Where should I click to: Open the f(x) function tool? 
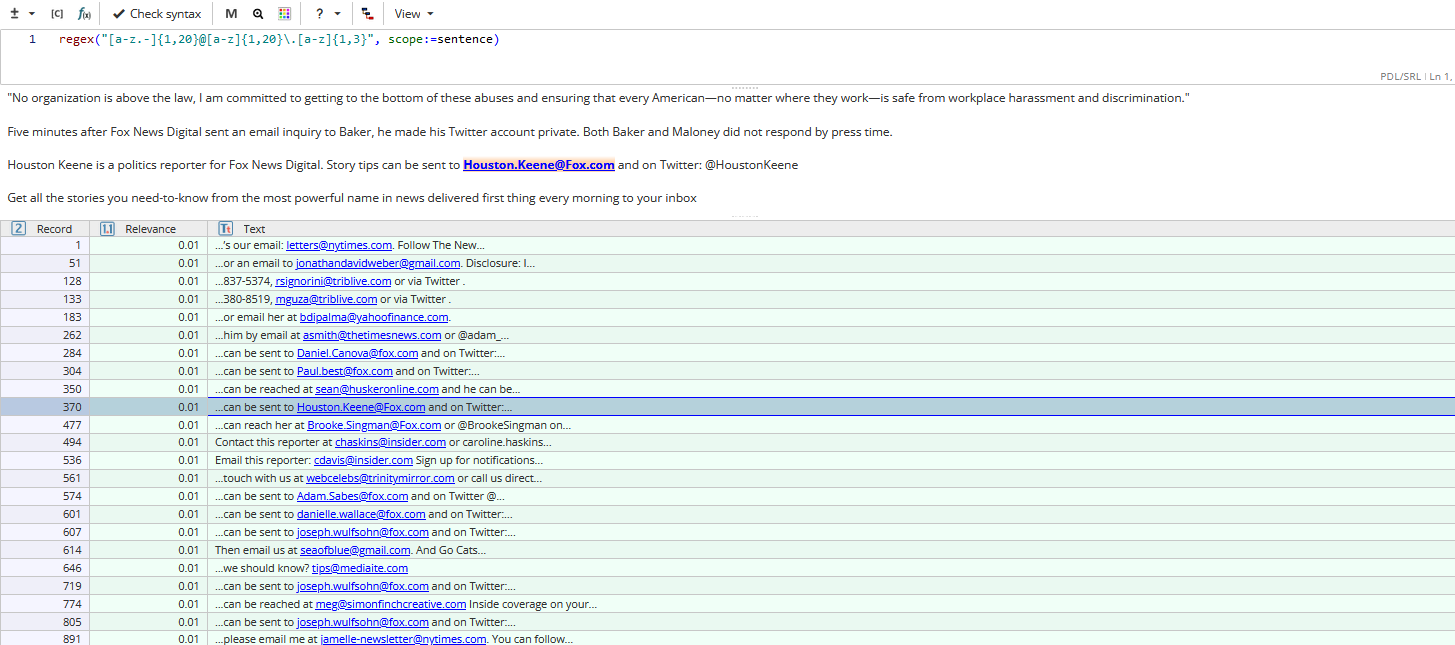pyautogui.click(x=84, y=14)
